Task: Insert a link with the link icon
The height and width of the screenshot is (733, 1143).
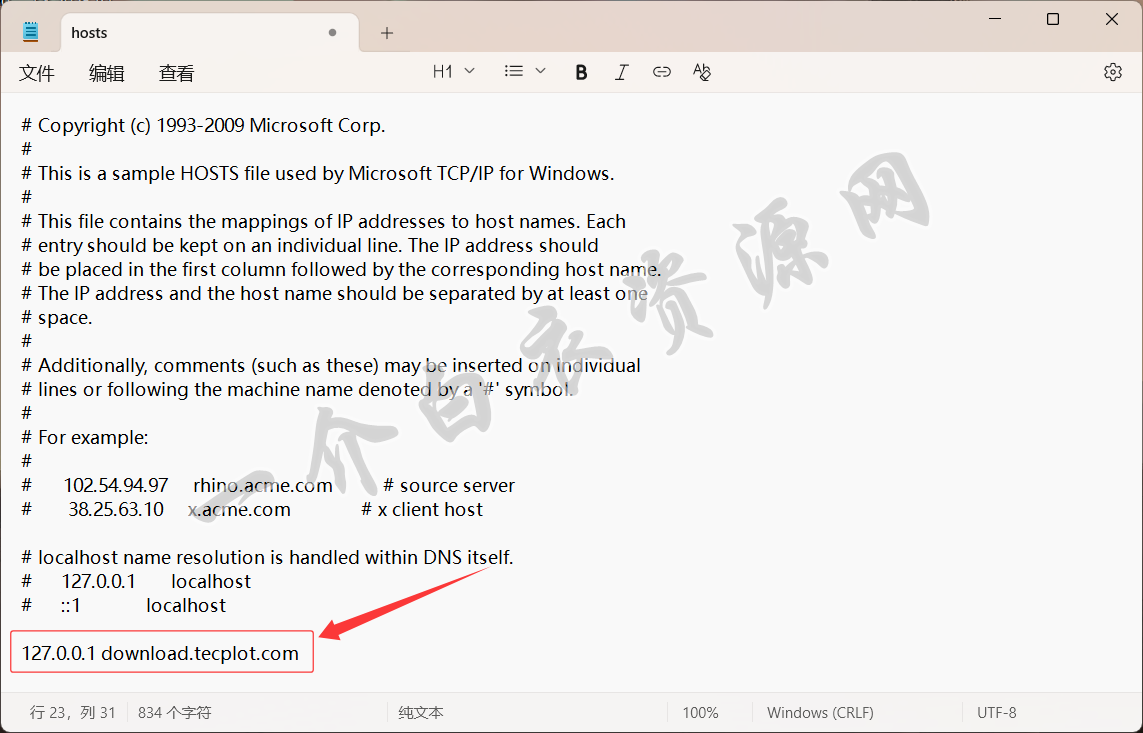Action: click(x=661, y=71)
